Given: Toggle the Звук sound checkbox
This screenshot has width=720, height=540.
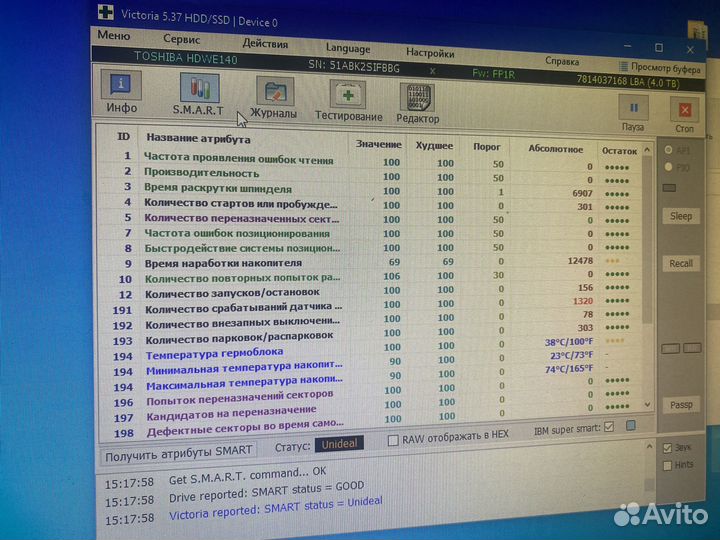Looking at the screenshot, I should 668,448.
